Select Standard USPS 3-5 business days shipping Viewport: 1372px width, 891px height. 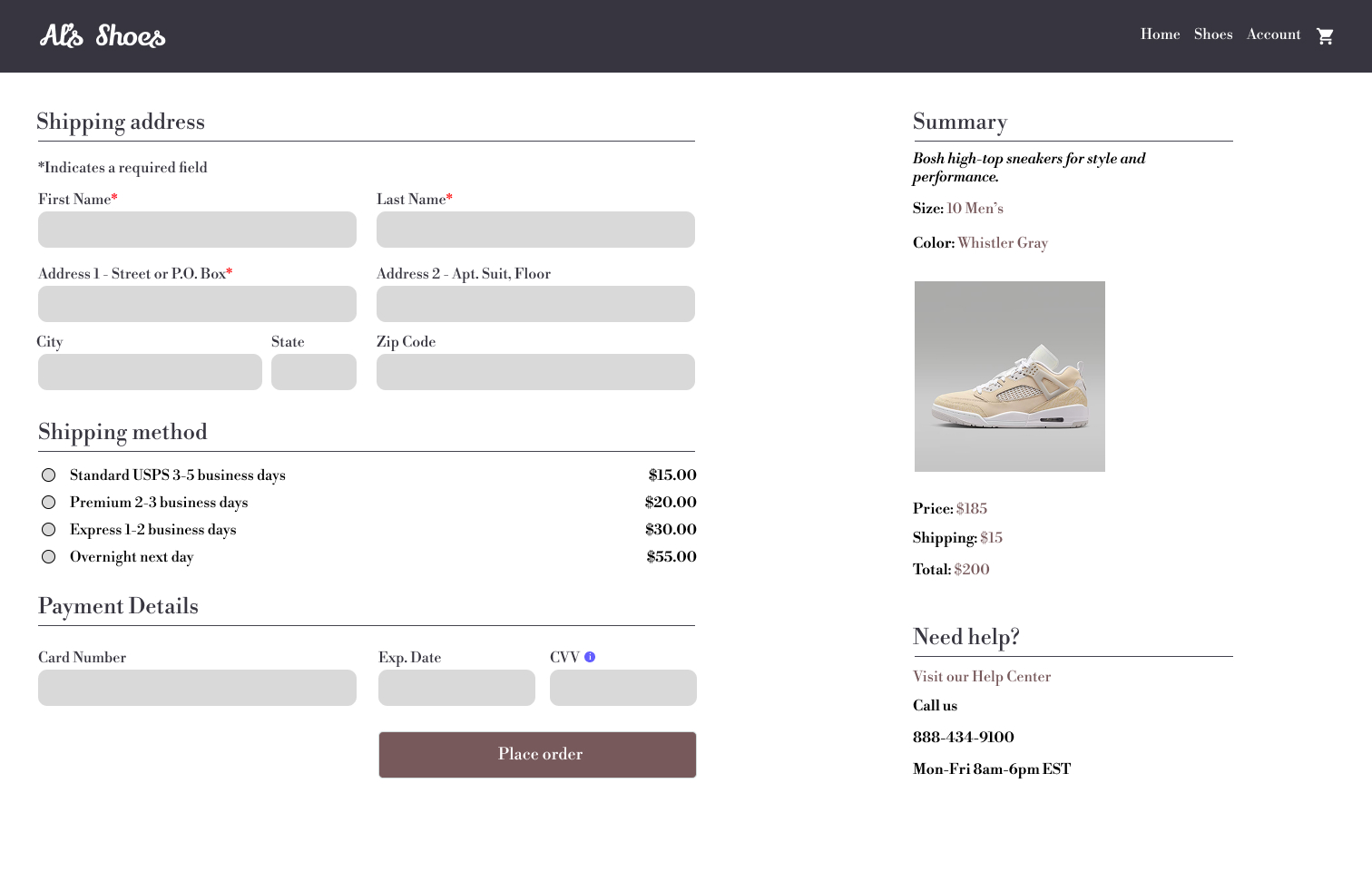(x=48, y=475)
